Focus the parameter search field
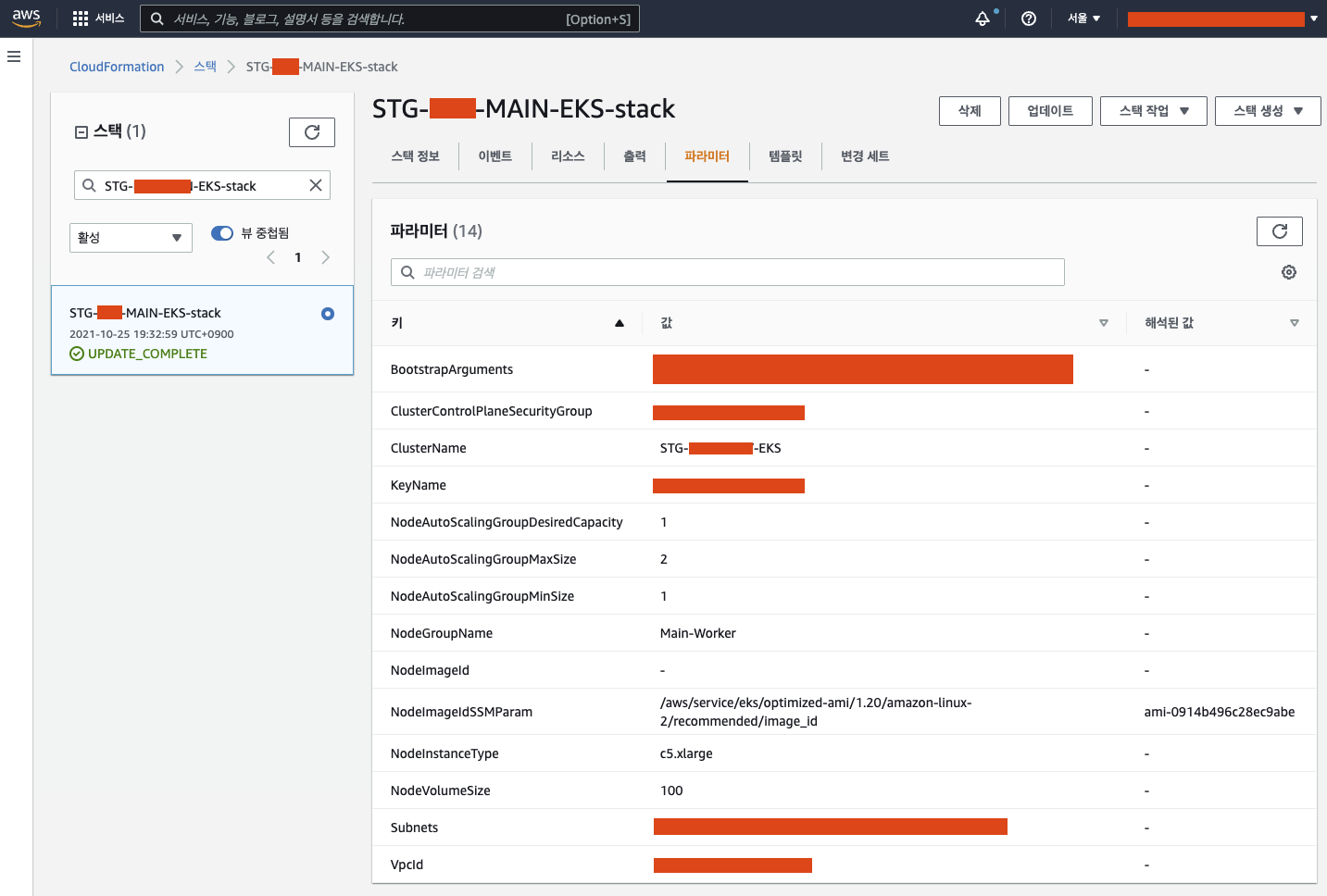The width and height of the screenshot is (1327, 896). [x=728, y=272]
